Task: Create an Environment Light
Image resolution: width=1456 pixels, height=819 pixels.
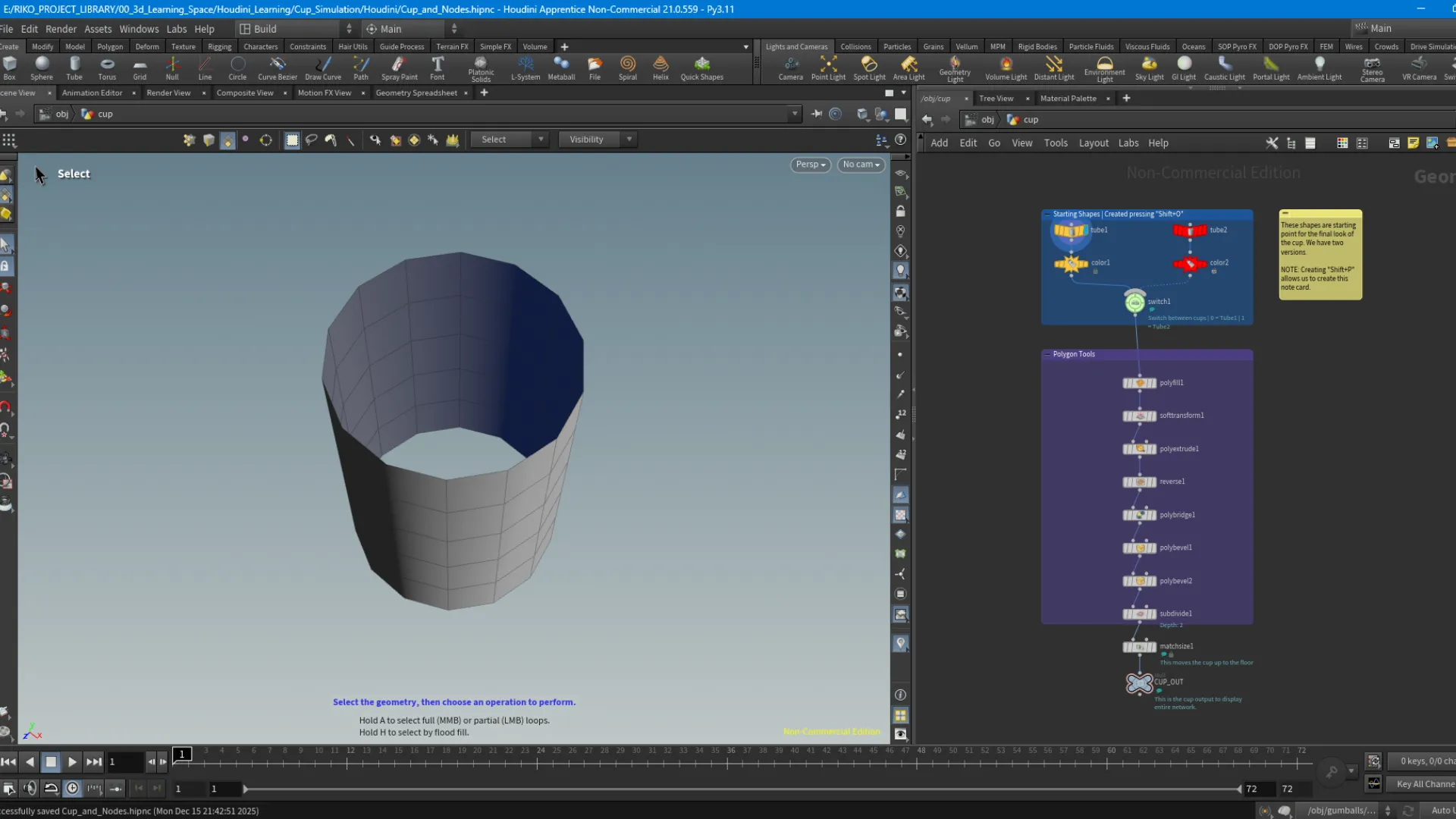Action: [x=1104, y=67]
